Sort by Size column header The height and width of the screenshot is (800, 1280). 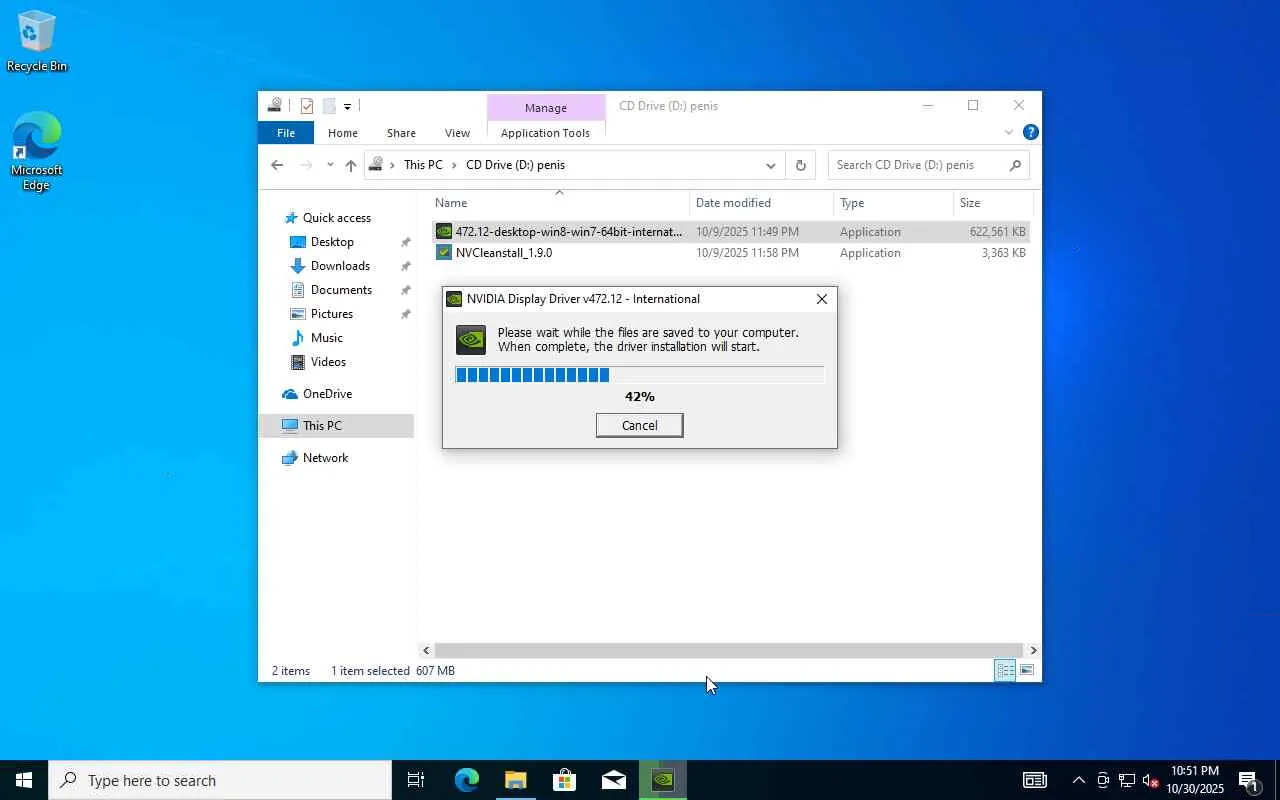click(992, 203)
